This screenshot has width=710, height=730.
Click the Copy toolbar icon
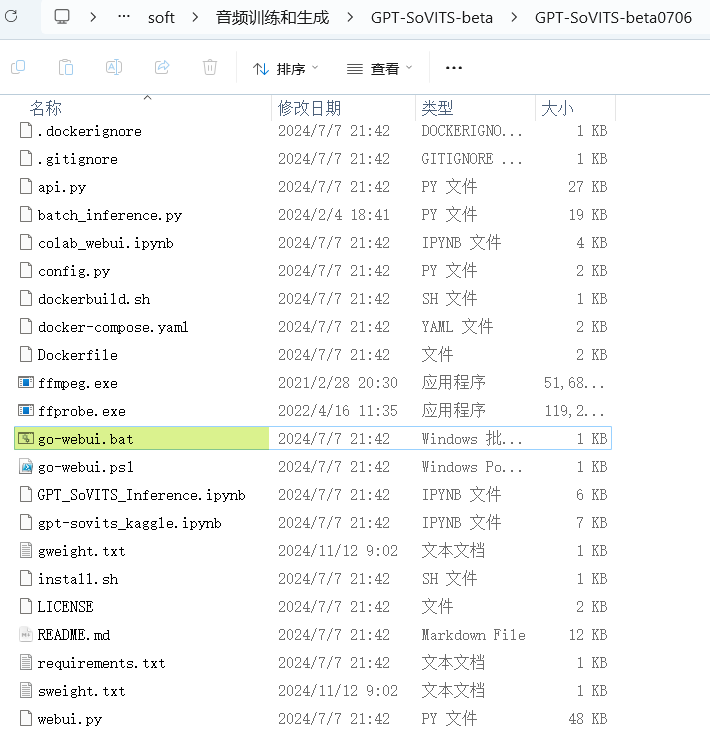pos(18,68)
